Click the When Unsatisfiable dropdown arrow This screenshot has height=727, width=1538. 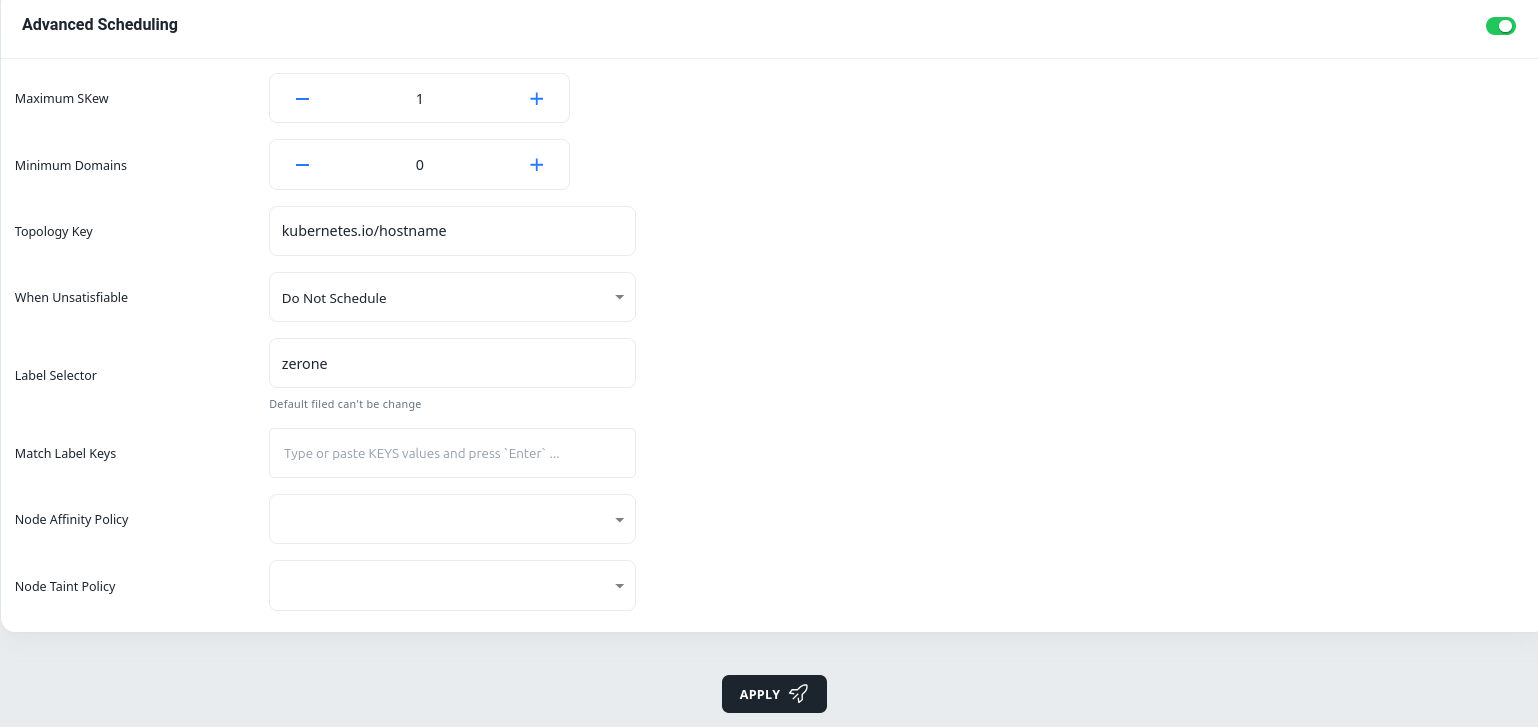pyautogui.click(x=619, y=297)
